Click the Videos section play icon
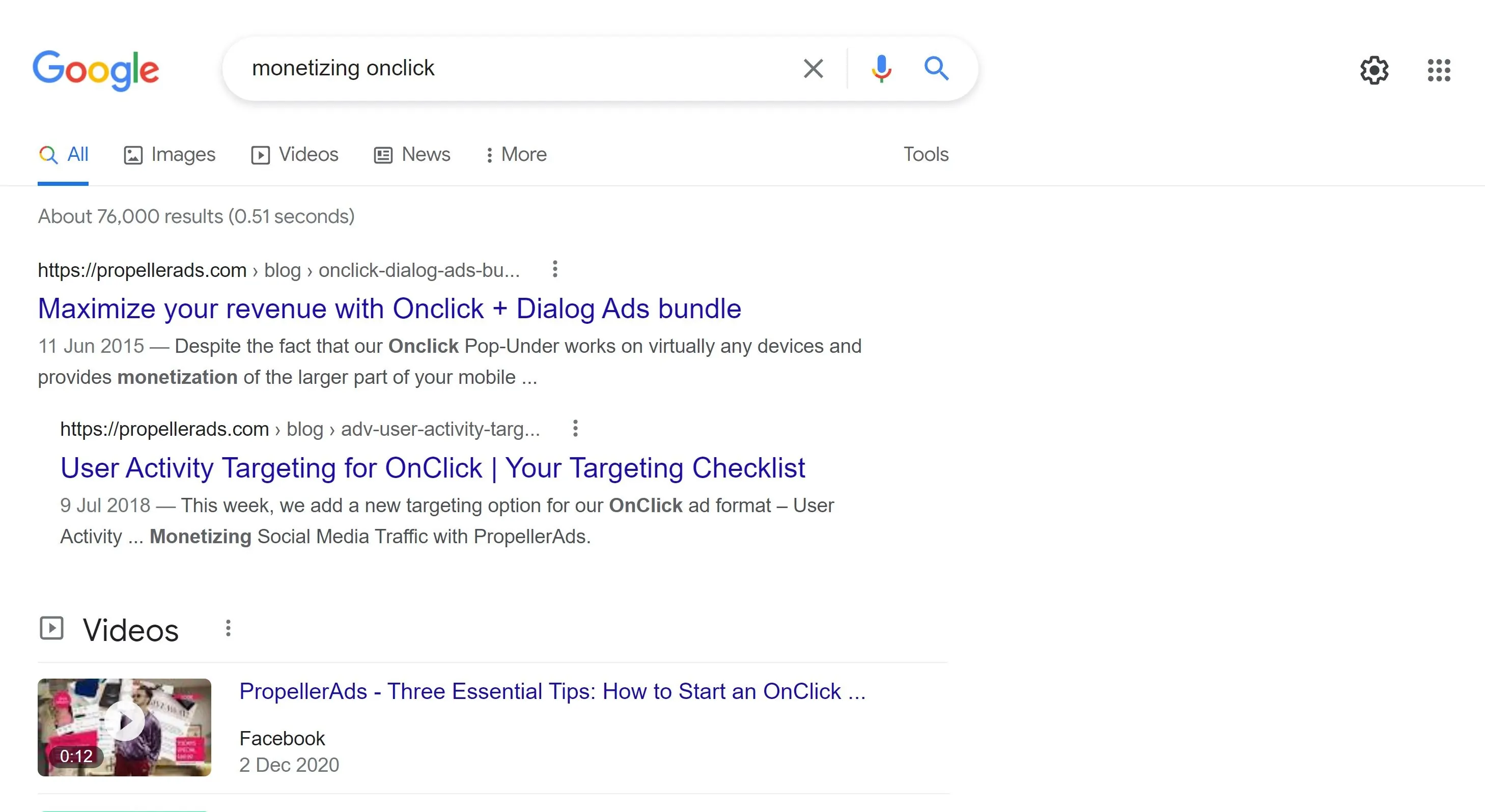Image resolution: width=1485 pixels, height=812 pixels. coord(51,629)
